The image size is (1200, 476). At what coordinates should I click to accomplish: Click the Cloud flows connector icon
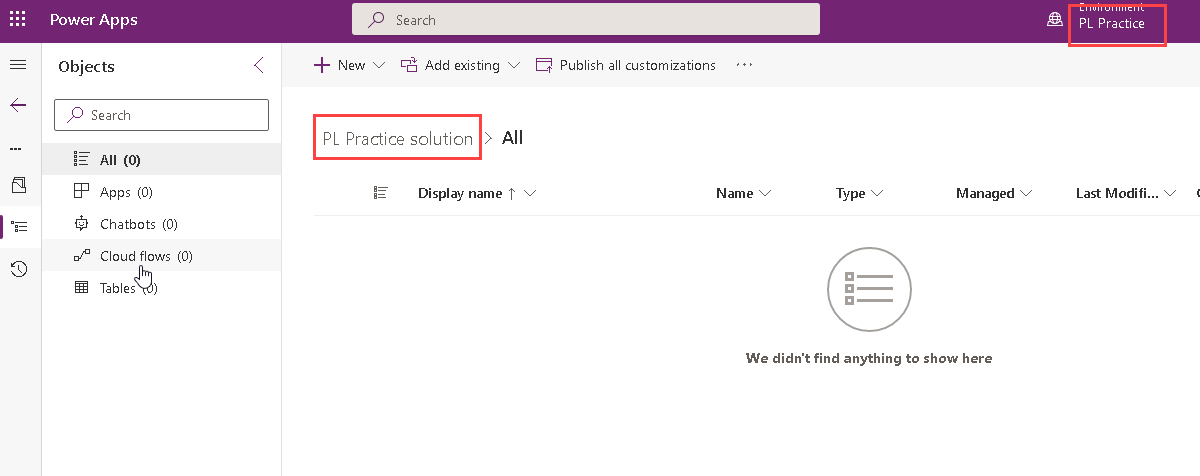point(82,256)
